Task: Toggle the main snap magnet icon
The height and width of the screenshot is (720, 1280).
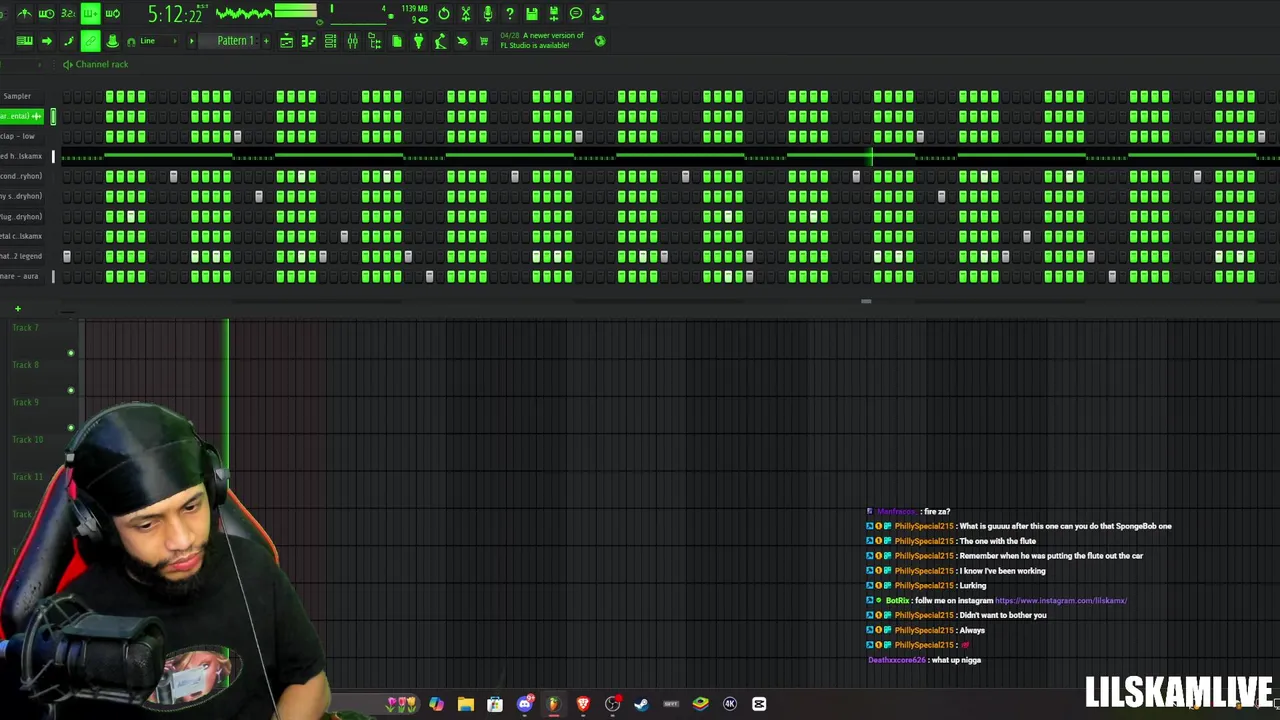Action: pyautogui.click(x=131, y=41)
